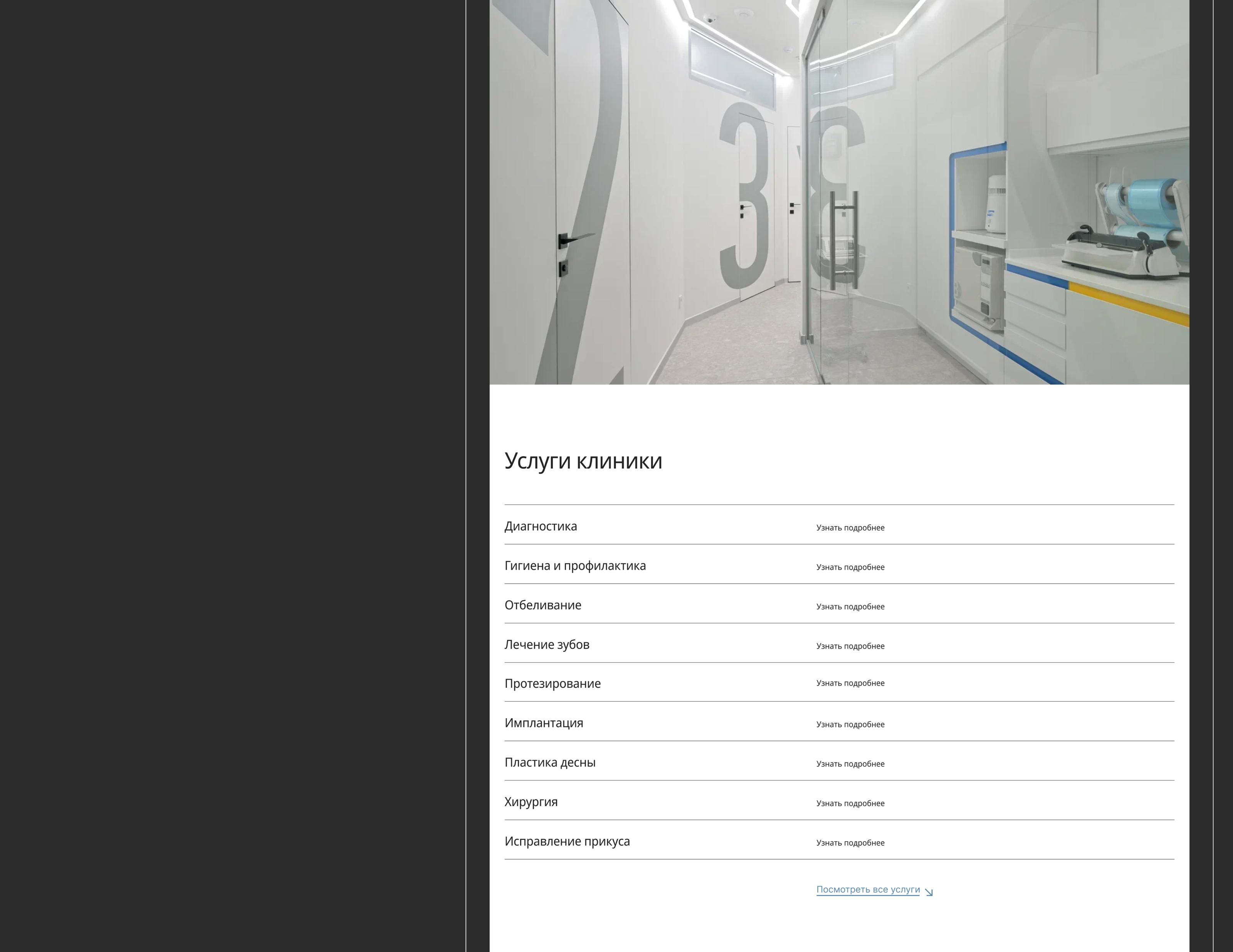Open the Имплантация service title
1233x952 pixels.
[544, 723]
